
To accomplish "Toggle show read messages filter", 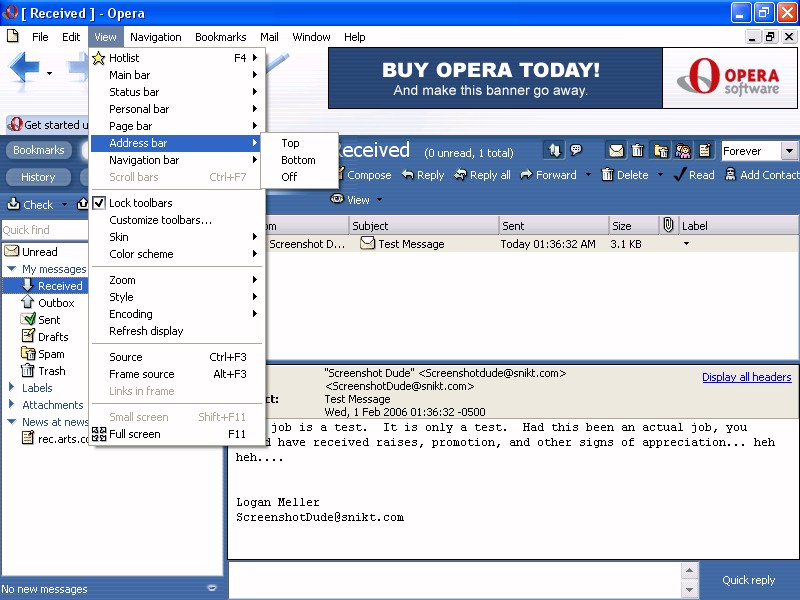I will 616,151.
